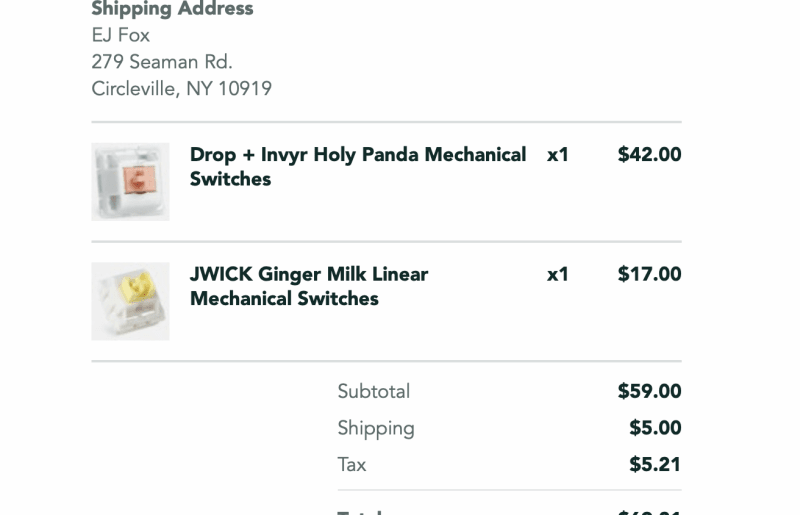800x515 pixels.
Task: Click the Tax label
Action: click(351, 464)
